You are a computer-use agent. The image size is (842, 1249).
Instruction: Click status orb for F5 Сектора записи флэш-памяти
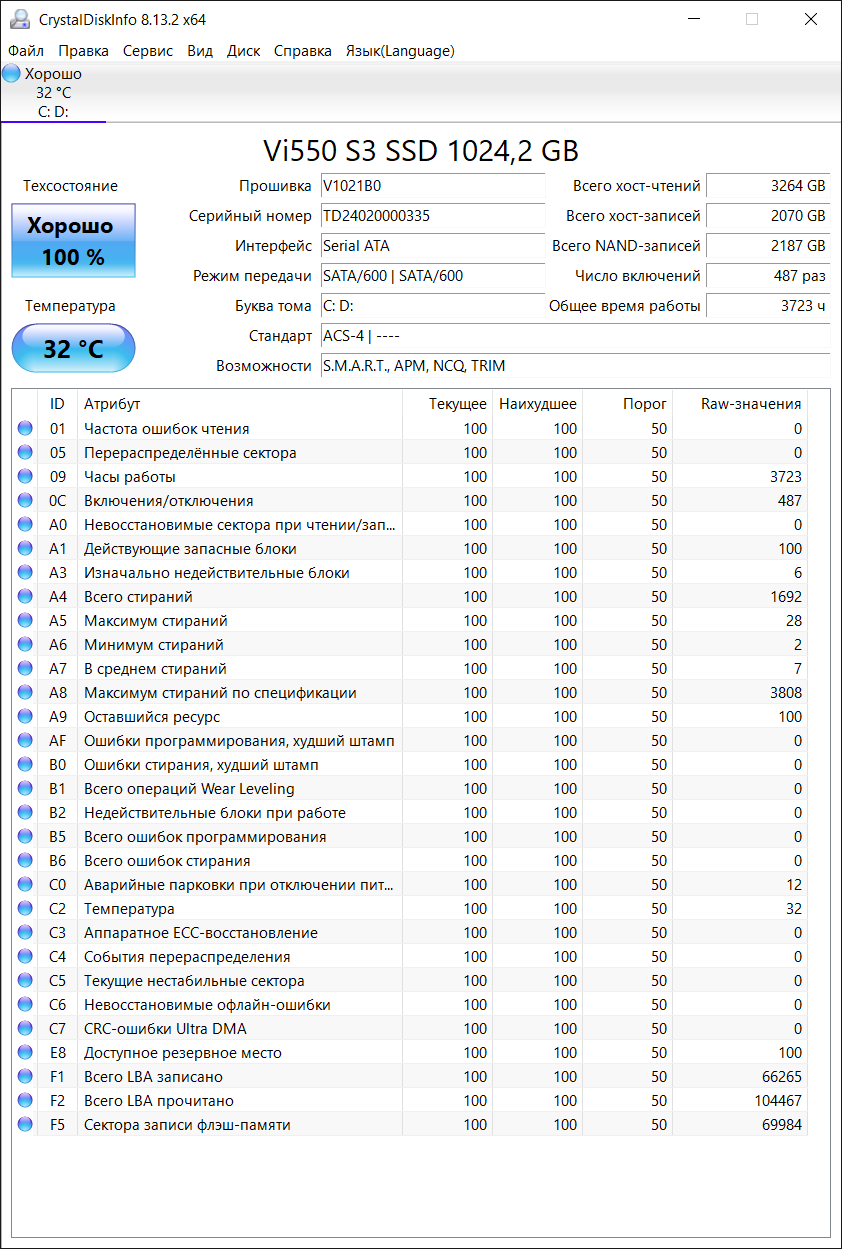(25, 1125)
